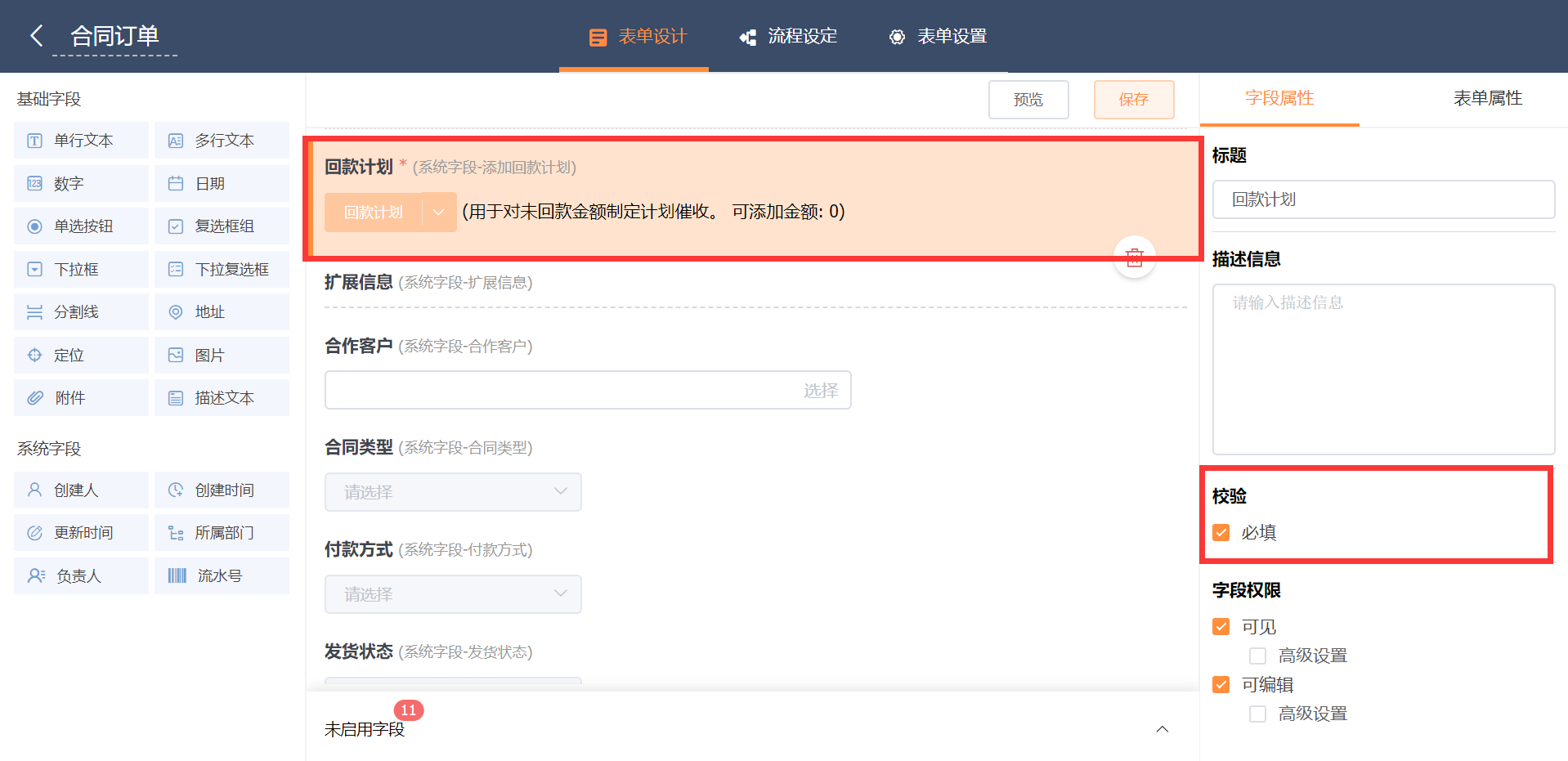
Task: Click the 保存 button
Action: 1134,100
